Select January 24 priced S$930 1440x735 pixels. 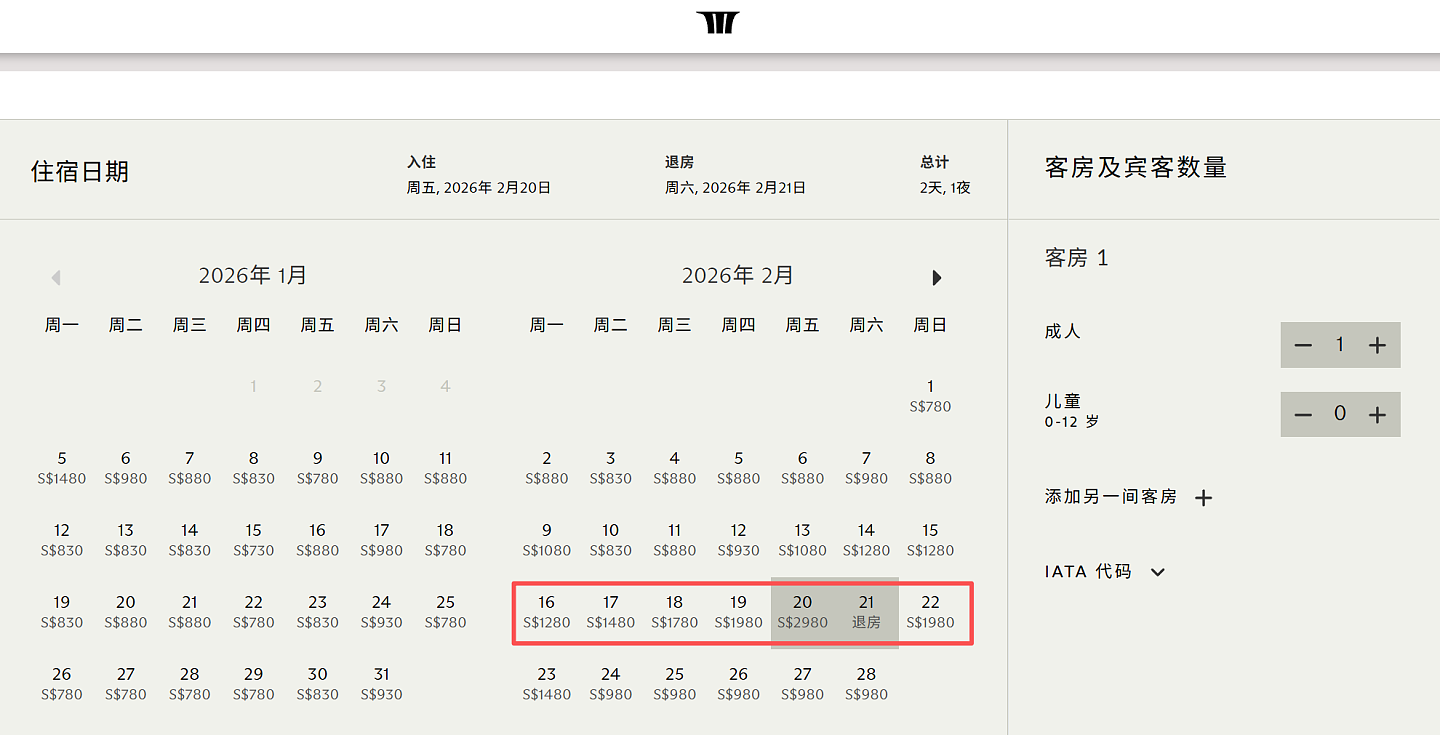point(382,612)
